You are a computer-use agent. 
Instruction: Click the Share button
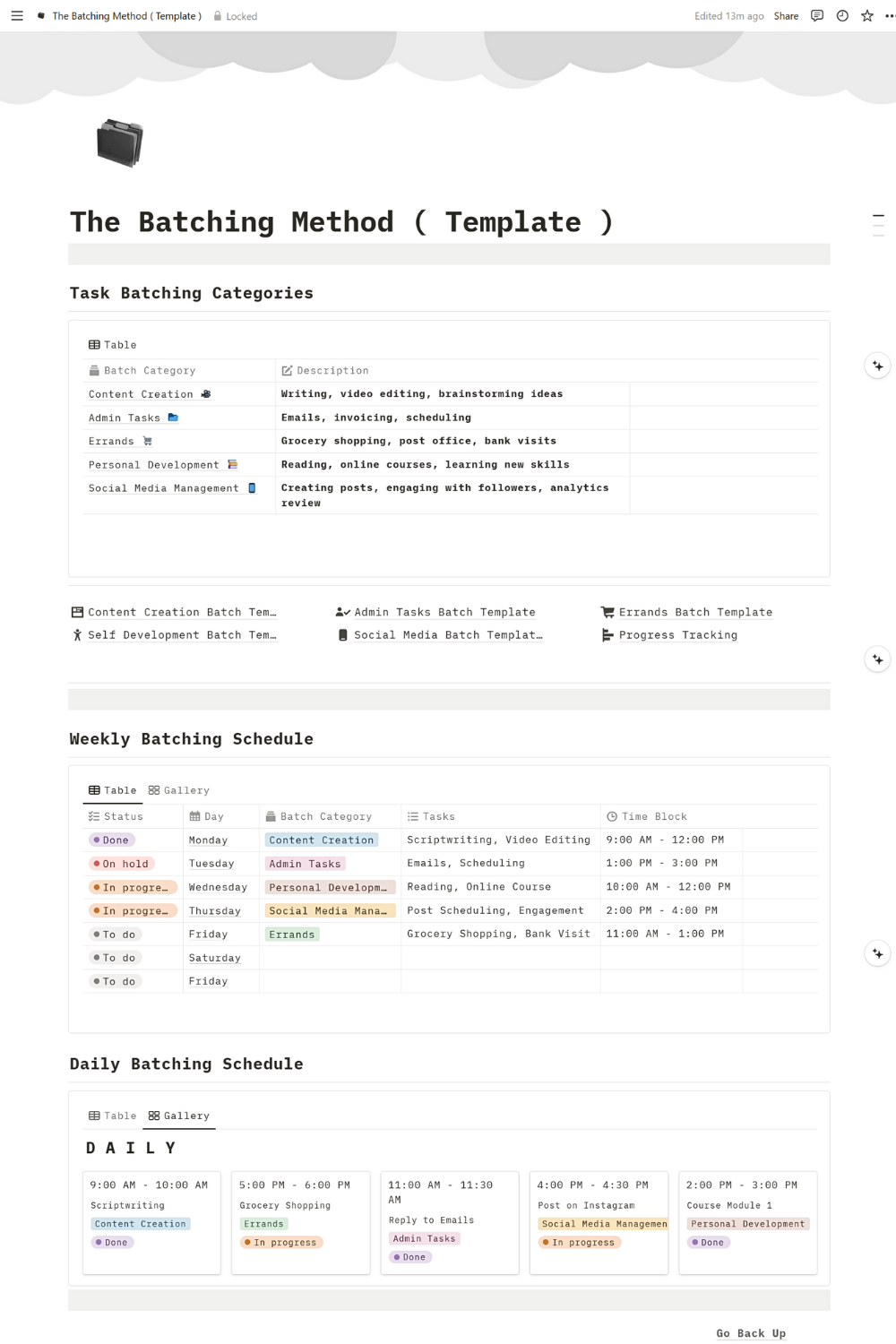[x=786, y=16]
